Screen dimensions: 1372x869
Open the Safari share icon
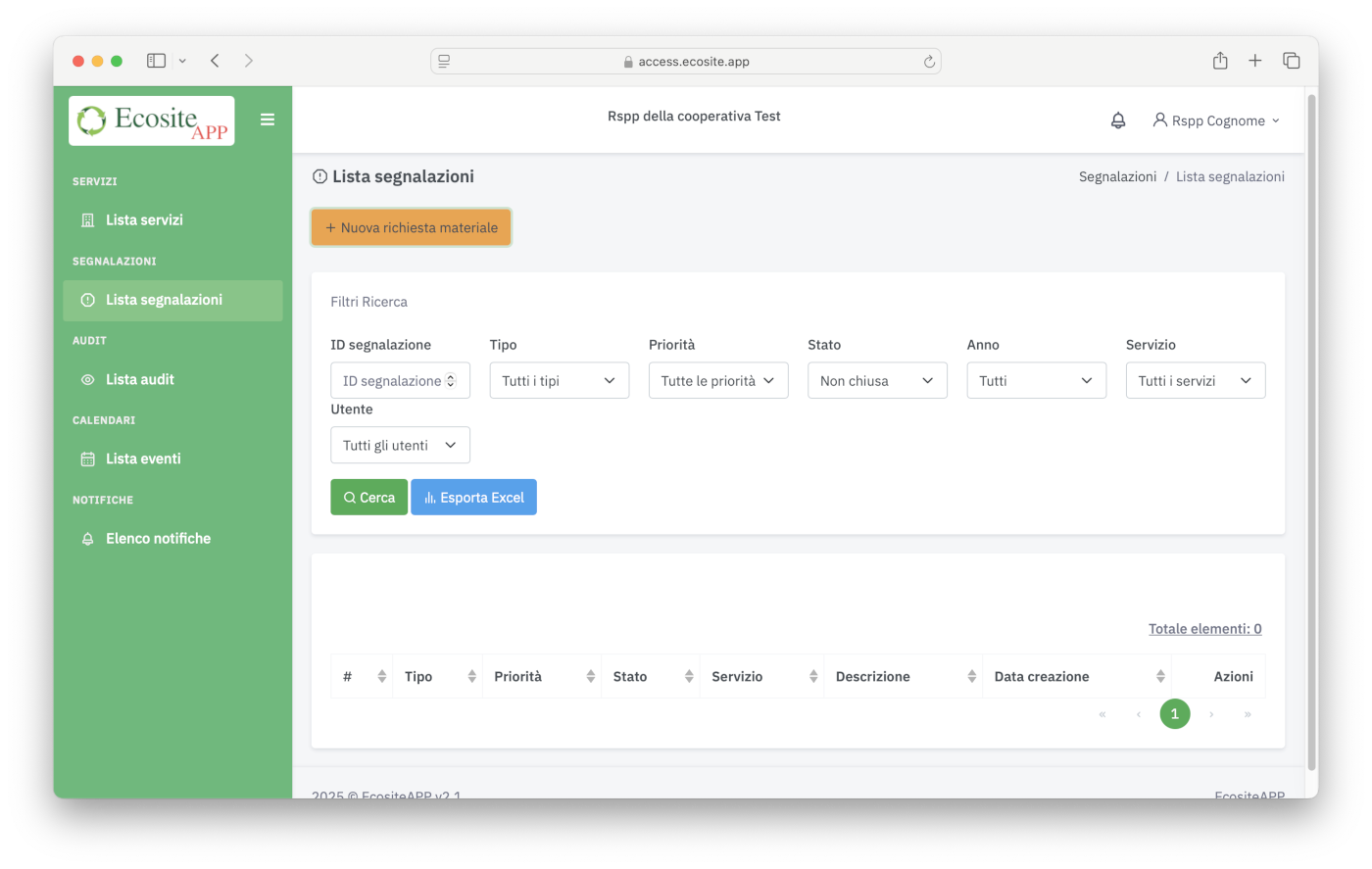[1220, 61]
